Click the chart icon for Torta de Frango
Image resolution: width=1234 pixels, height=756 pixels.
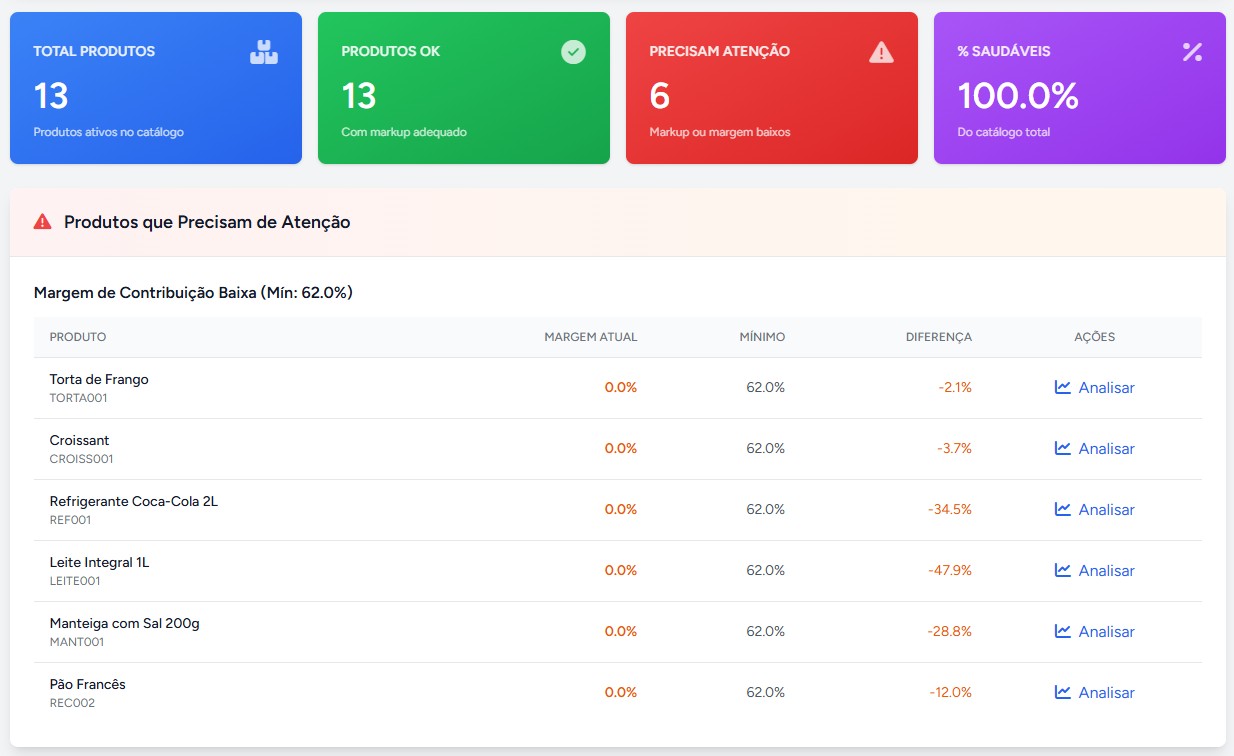click(1063, 387)
